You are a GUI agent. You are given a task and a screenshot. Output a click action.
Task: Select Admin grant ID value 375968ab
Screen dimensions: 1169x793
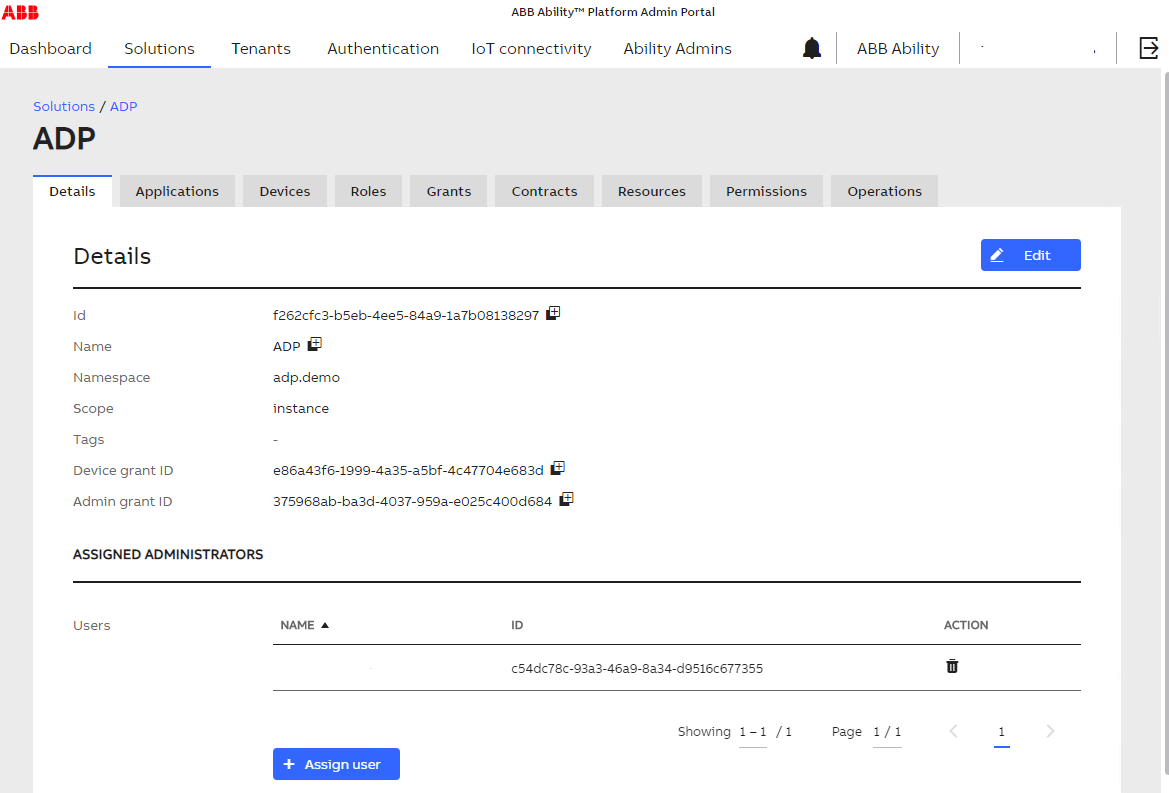pyautogui.click(x=412, y=502)
